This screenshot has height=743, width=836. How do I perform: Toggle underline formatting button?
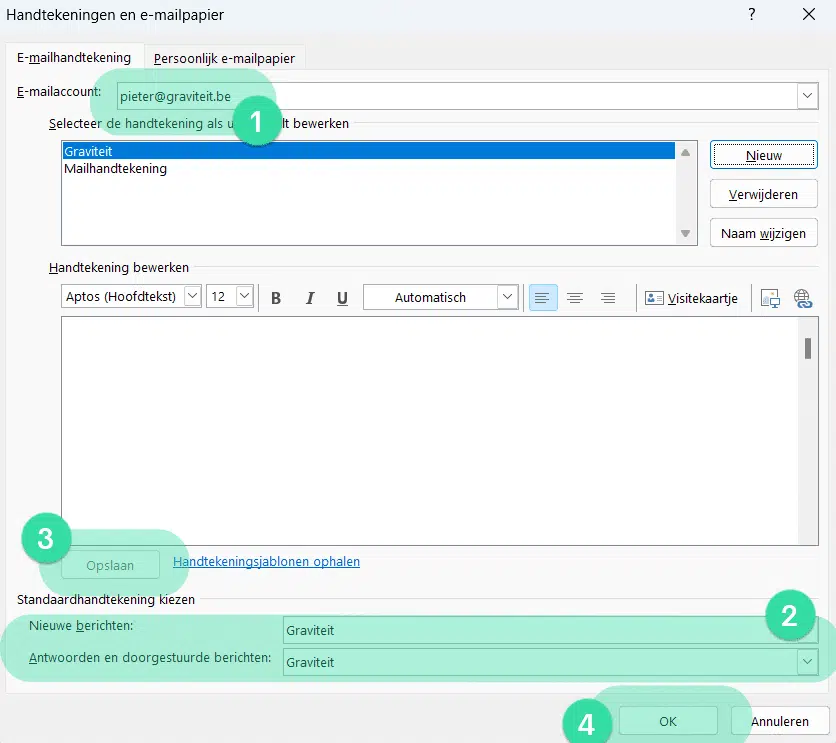[342, 298]
